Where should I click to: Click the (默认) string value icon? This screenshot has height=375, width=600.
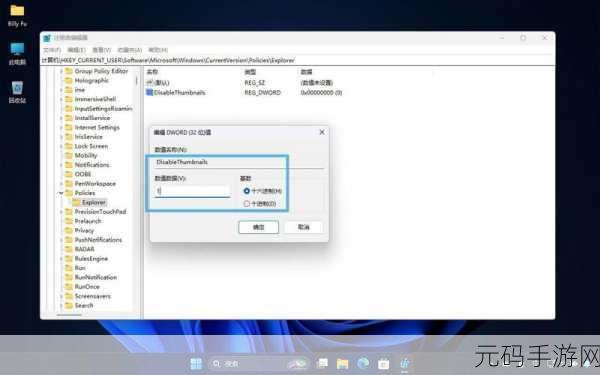[x=150, y=82]
